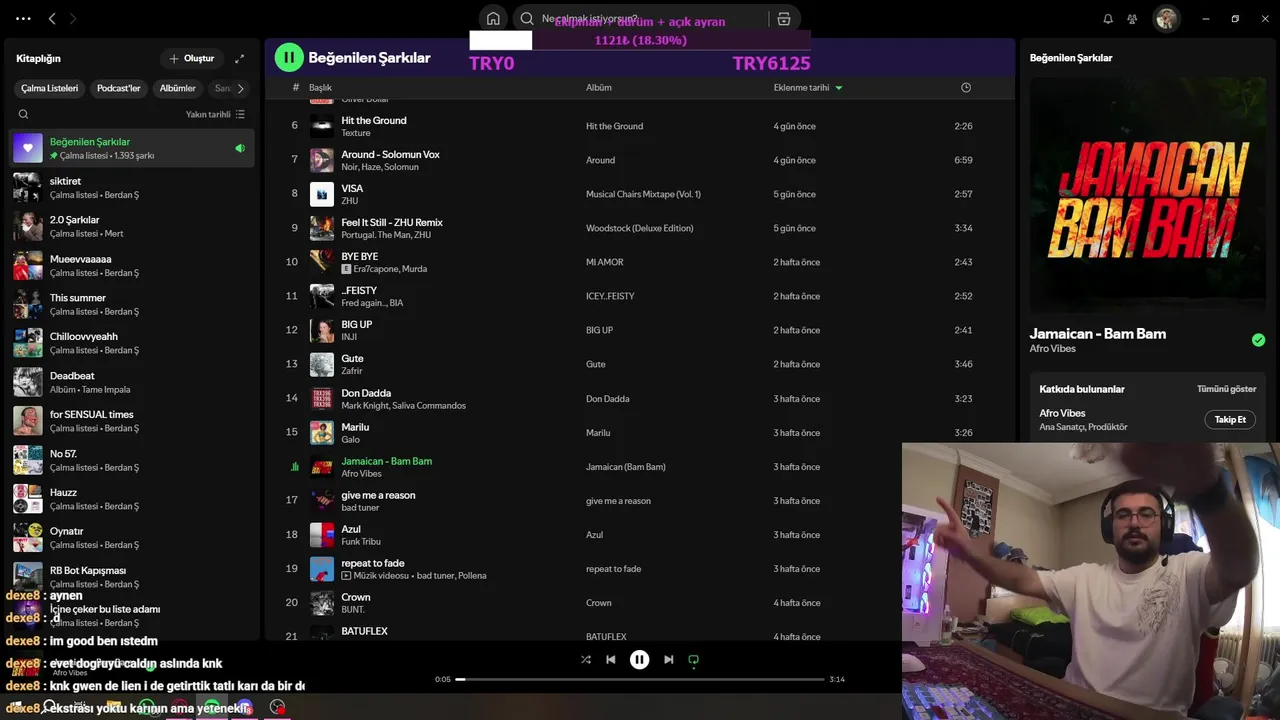Open the Oynatır playlist
This screenshot has width=1280, height=720.
click(x=132, y=538)
